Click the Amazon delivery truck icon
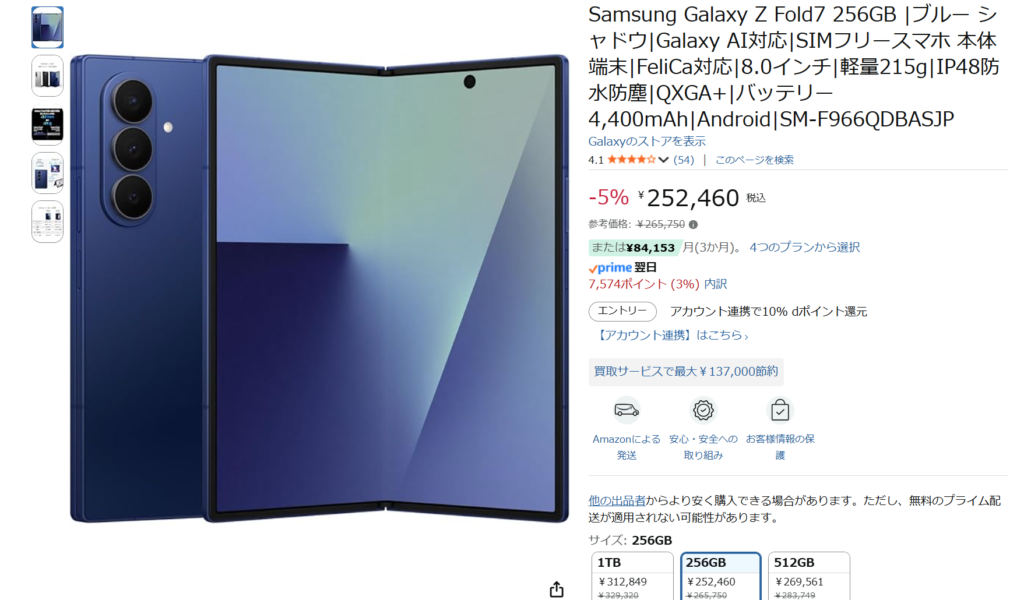The image size is (1024, 600). click(x=626, y=410)
